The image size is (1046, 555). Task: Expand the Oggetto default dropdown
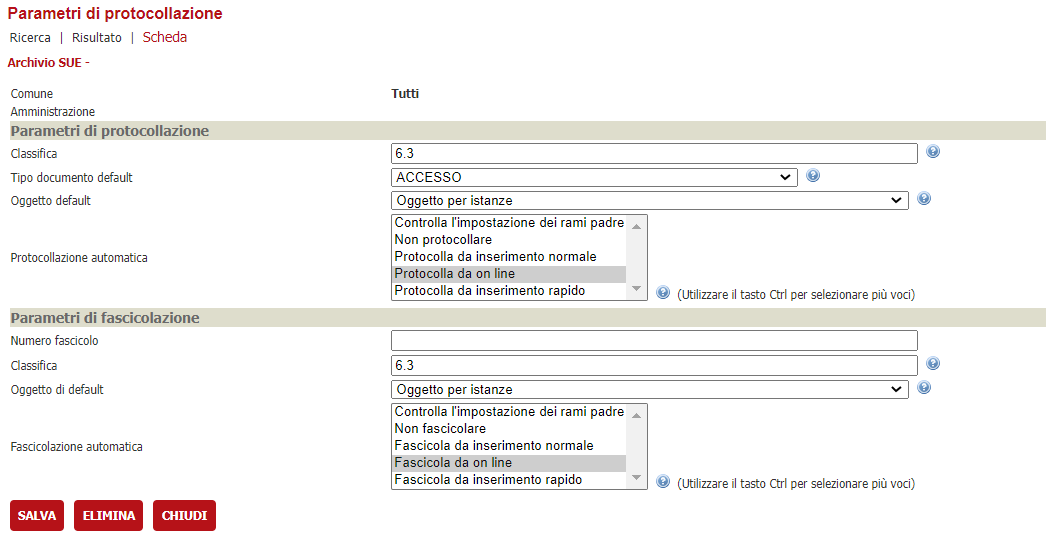click(649, 201)
